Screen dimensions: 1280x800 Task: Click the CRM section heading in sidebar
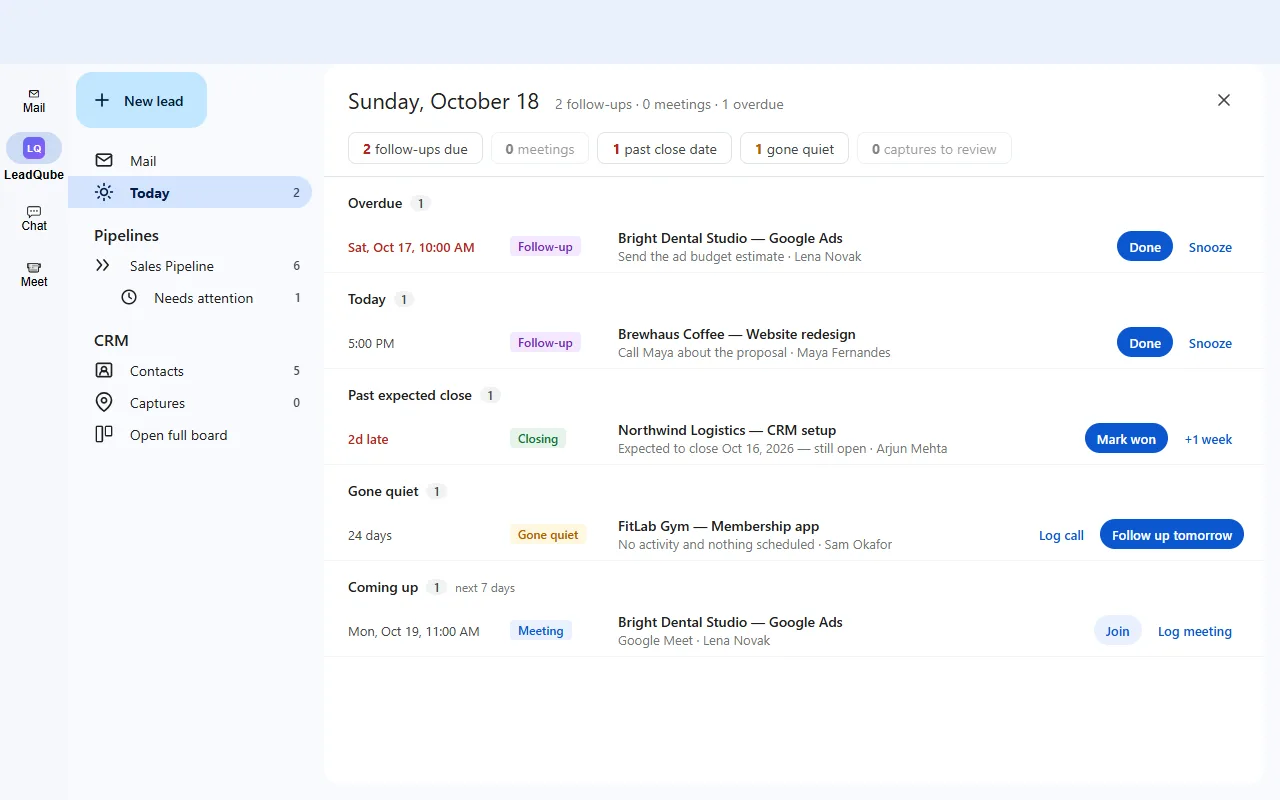click(x=111, y=340)
